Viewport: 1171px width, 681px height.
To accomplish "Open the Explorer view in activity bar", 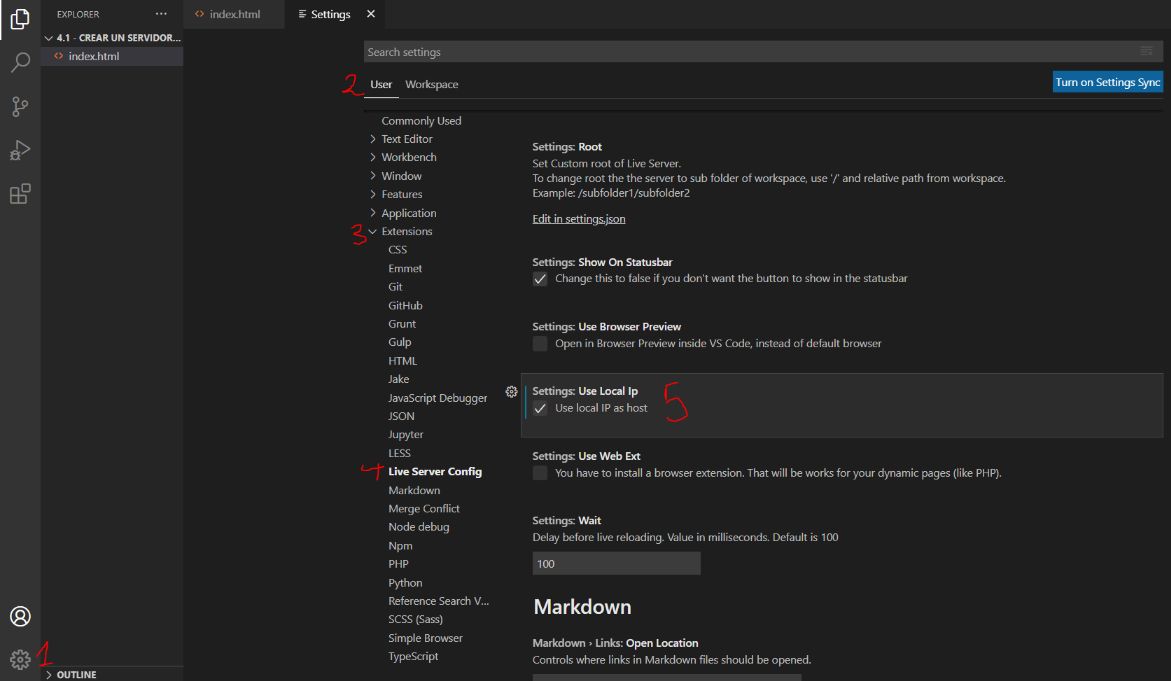I will coord(20,19).
